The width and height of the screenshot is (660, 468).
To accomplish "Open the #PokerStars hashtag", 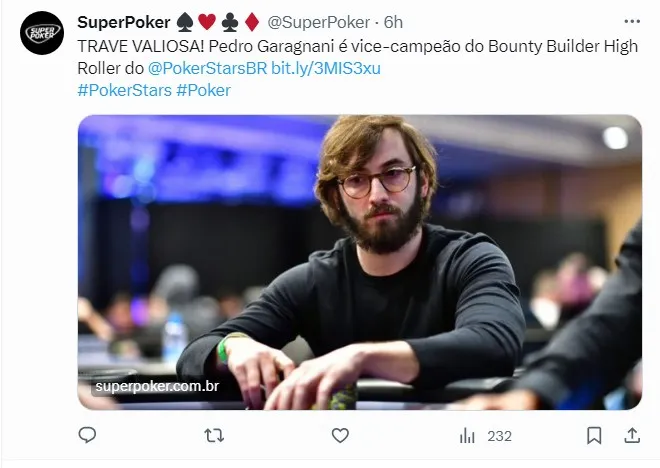I will (125, 90).
